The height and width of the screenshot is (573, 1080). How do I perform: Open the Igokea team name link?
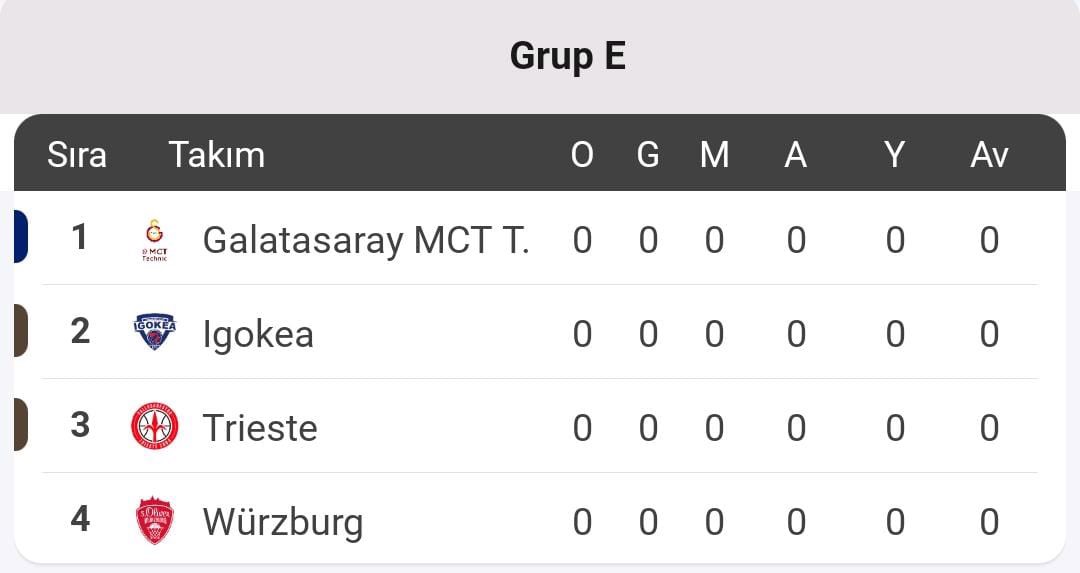(x=258, y=335)
